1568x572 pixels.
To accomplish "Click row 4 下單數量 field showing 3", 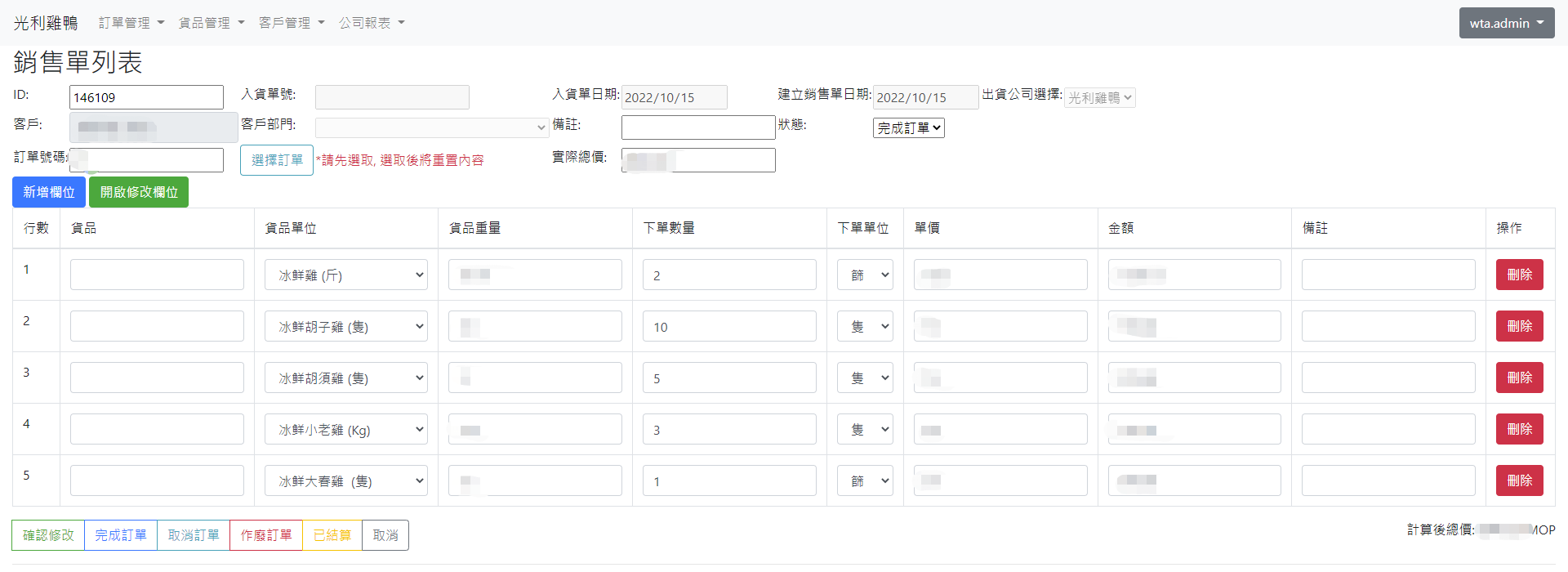I will click(x=729, y=429).
